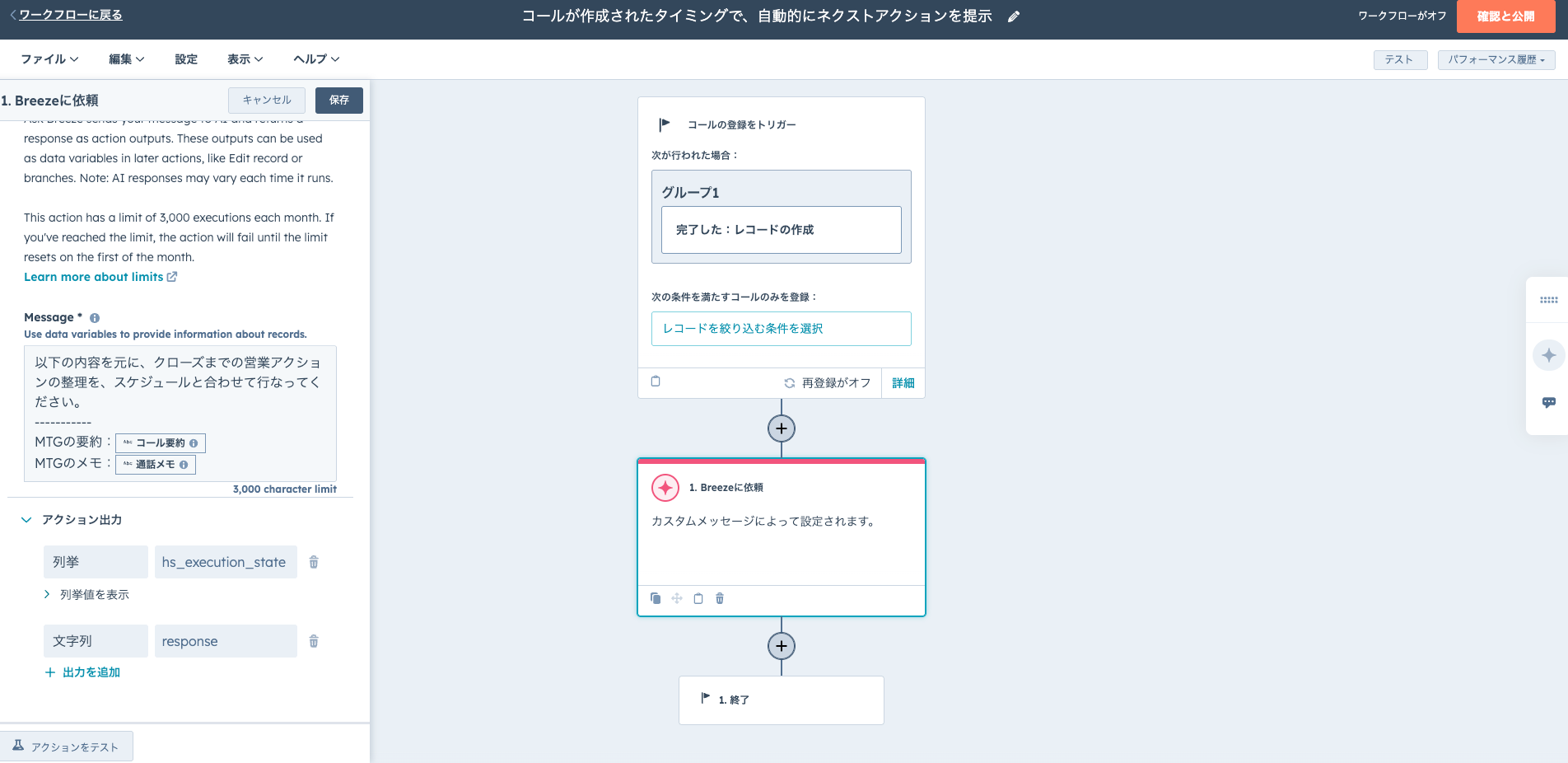Click the plus button above the Breeze action
This screenshot has height=763, width=1568.
pos(781,428)
